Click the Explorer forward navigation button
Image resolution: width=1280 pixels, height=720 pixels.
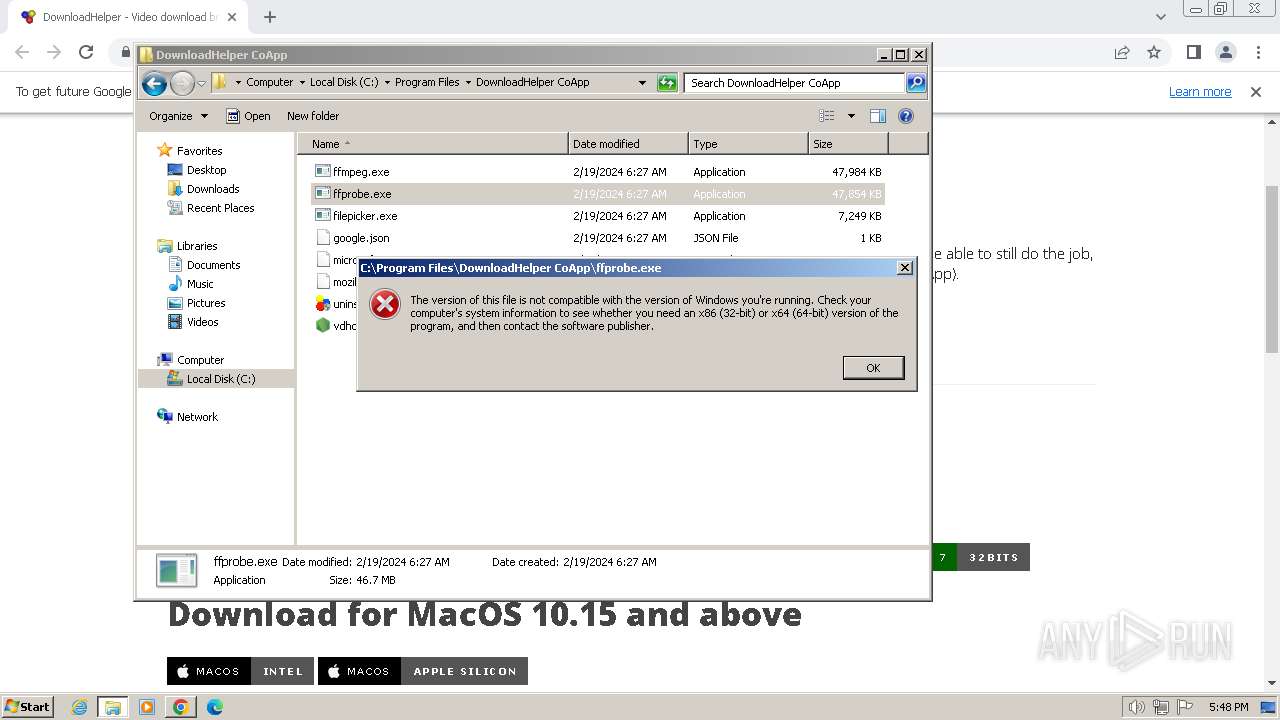coord(182,83)
